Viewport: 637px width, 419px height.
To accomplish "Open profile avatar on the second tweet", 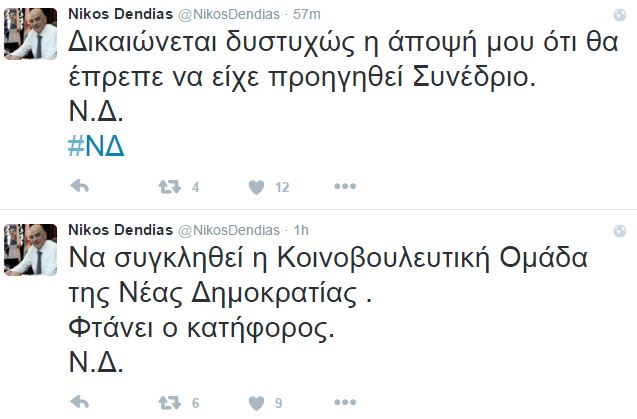I will (29, 247).
